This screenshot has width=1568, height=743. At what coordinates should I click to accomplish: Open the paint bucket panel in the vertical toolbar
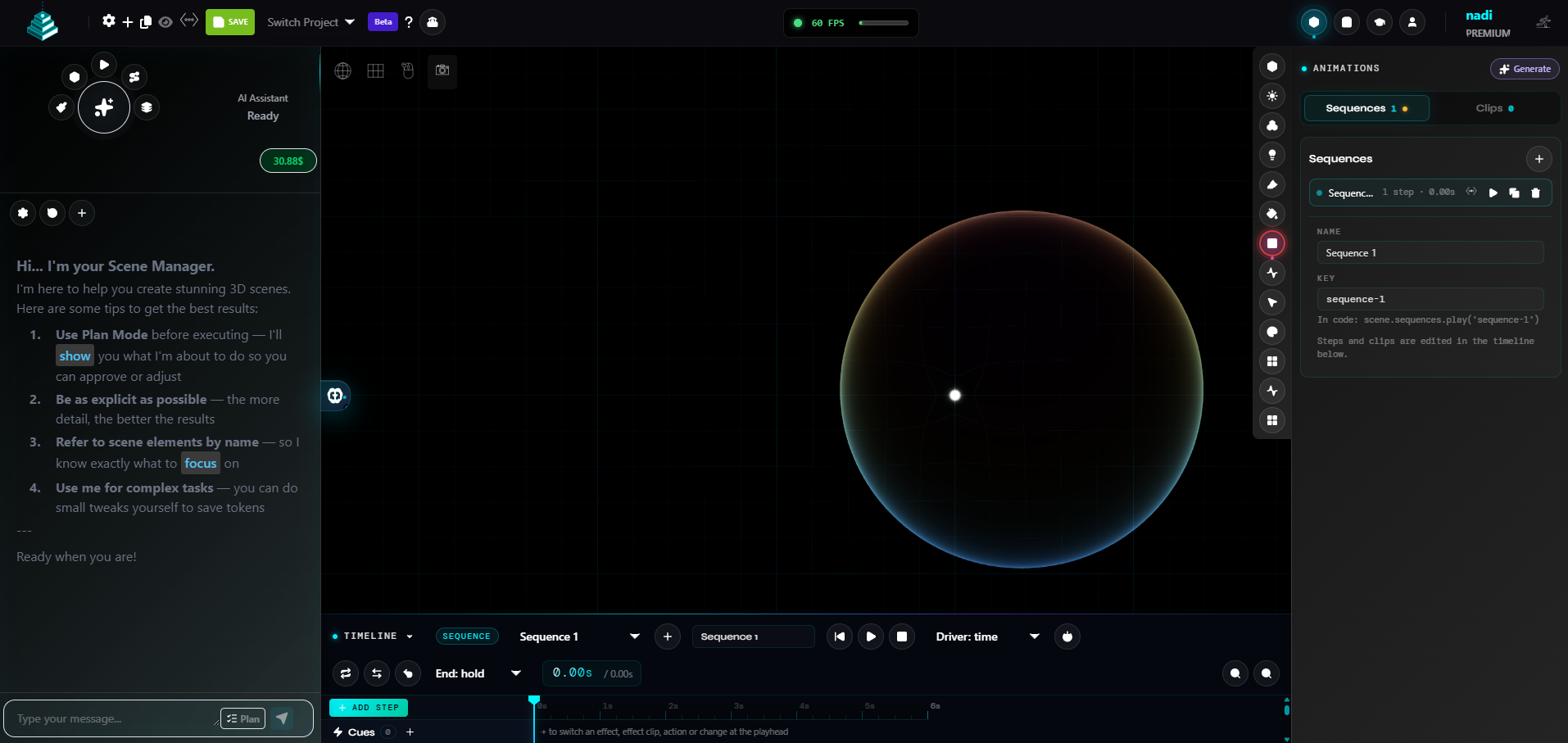[1272, 214]
